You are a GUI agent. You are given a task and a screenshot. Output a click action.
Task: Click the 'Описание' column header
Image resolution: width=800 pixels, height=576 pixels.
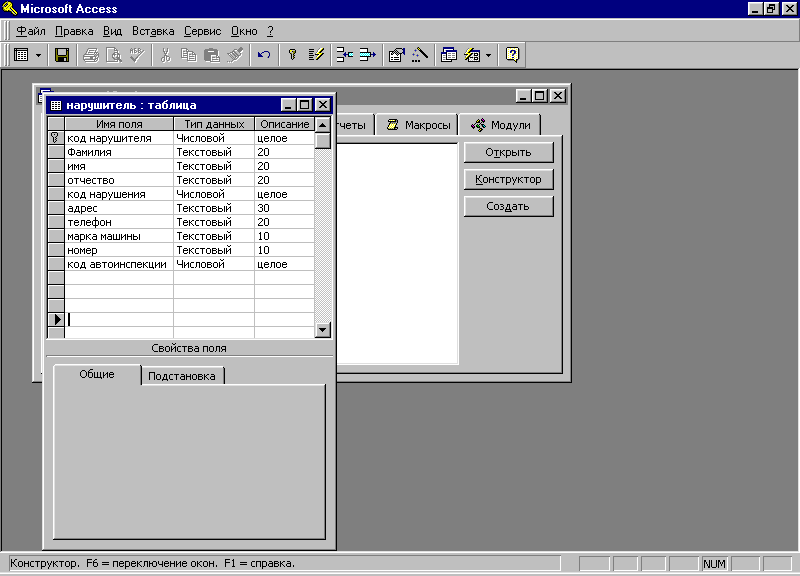point(284,124)
